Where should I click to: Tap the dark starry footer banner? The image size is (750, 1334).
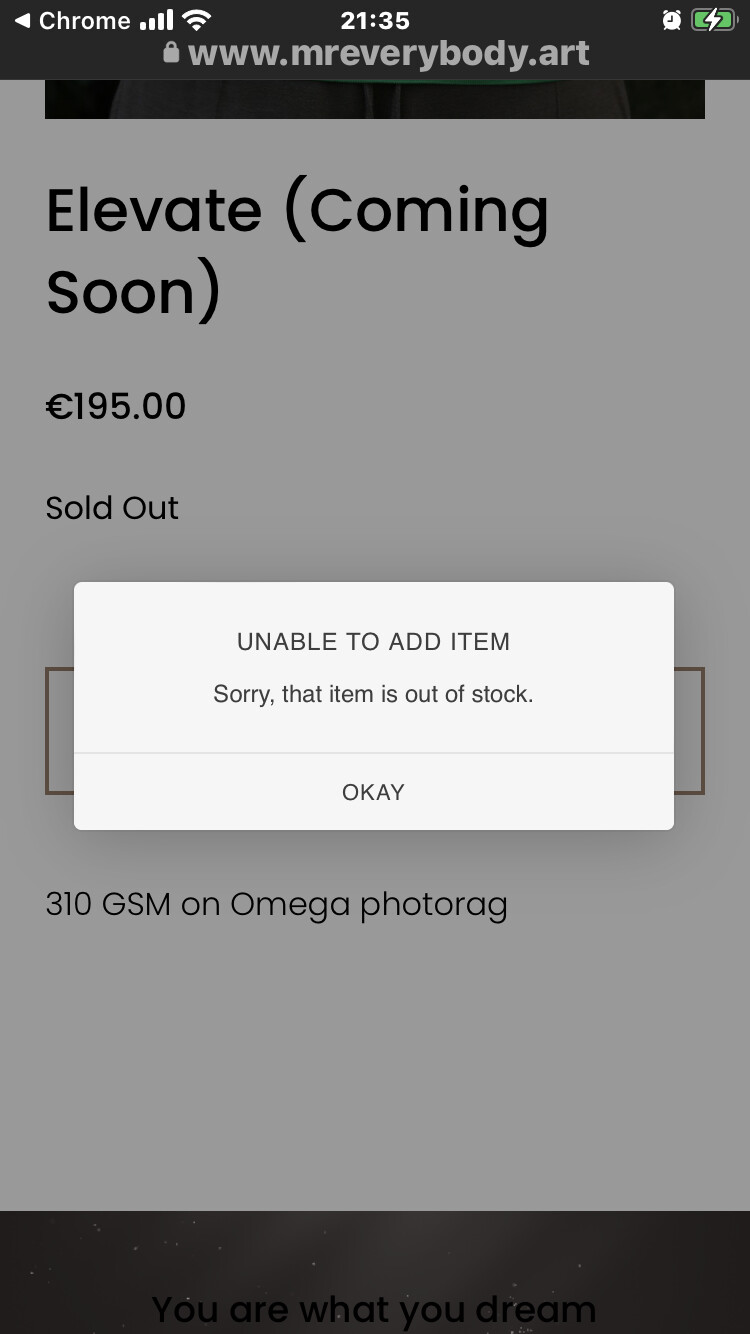pos(375,1250)
